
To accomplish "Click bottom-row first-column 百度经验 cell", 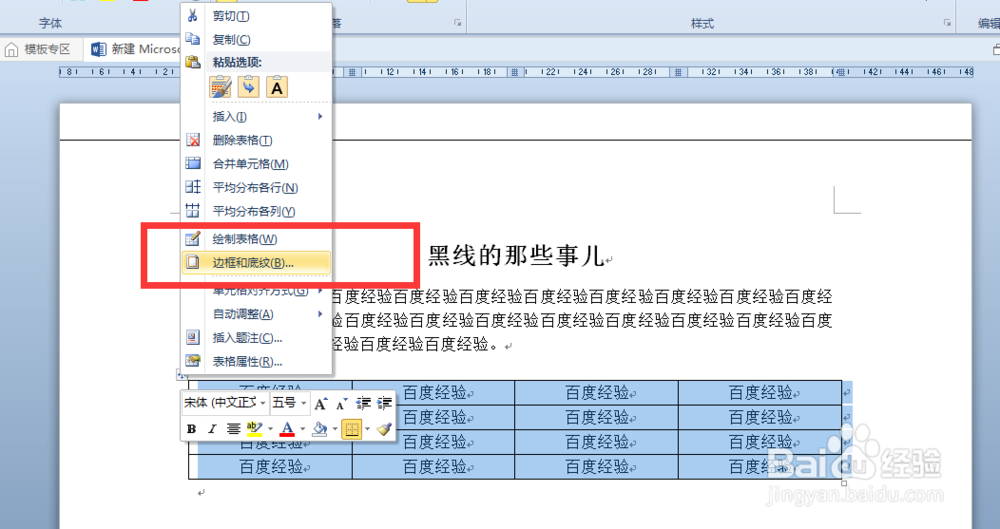I will [271, 467].
